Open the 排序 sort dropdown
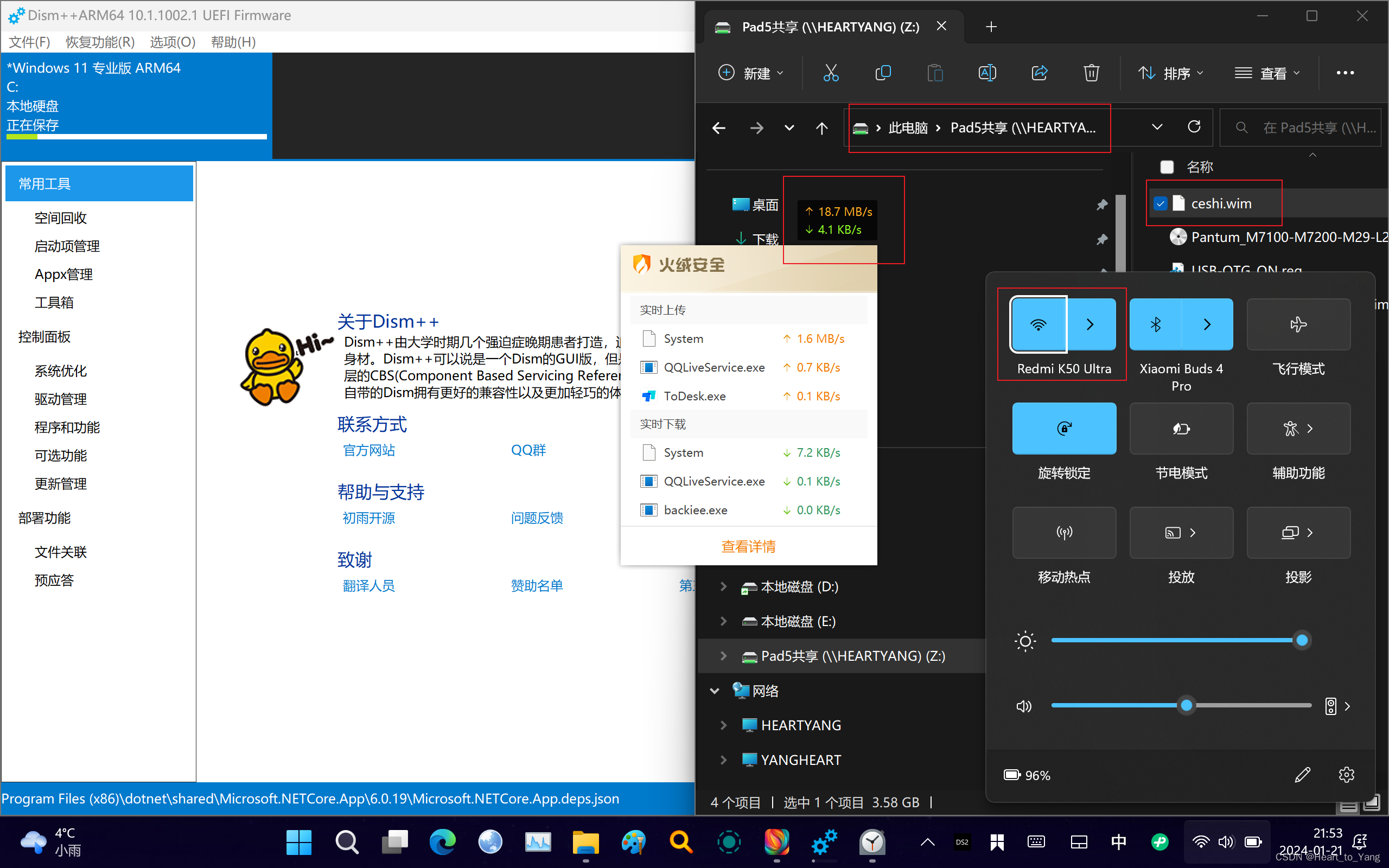The image size is (1389, 868). click(x=1171, y=73)
